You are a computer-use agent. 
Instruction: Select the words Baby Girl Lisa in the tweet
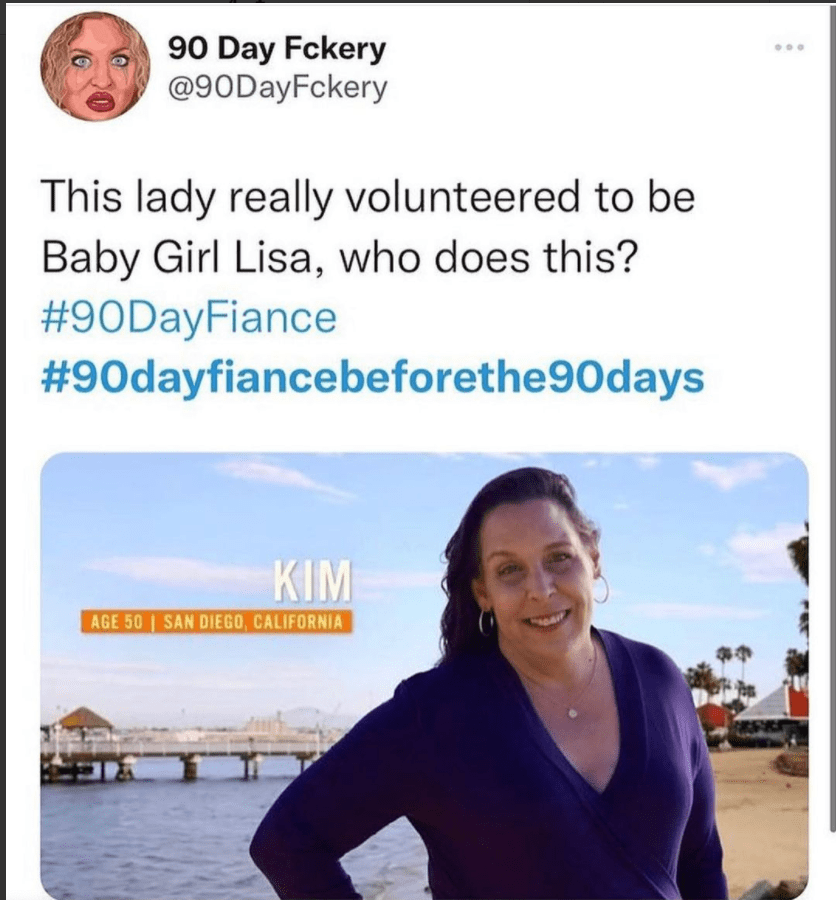click(x=182, y=256)
